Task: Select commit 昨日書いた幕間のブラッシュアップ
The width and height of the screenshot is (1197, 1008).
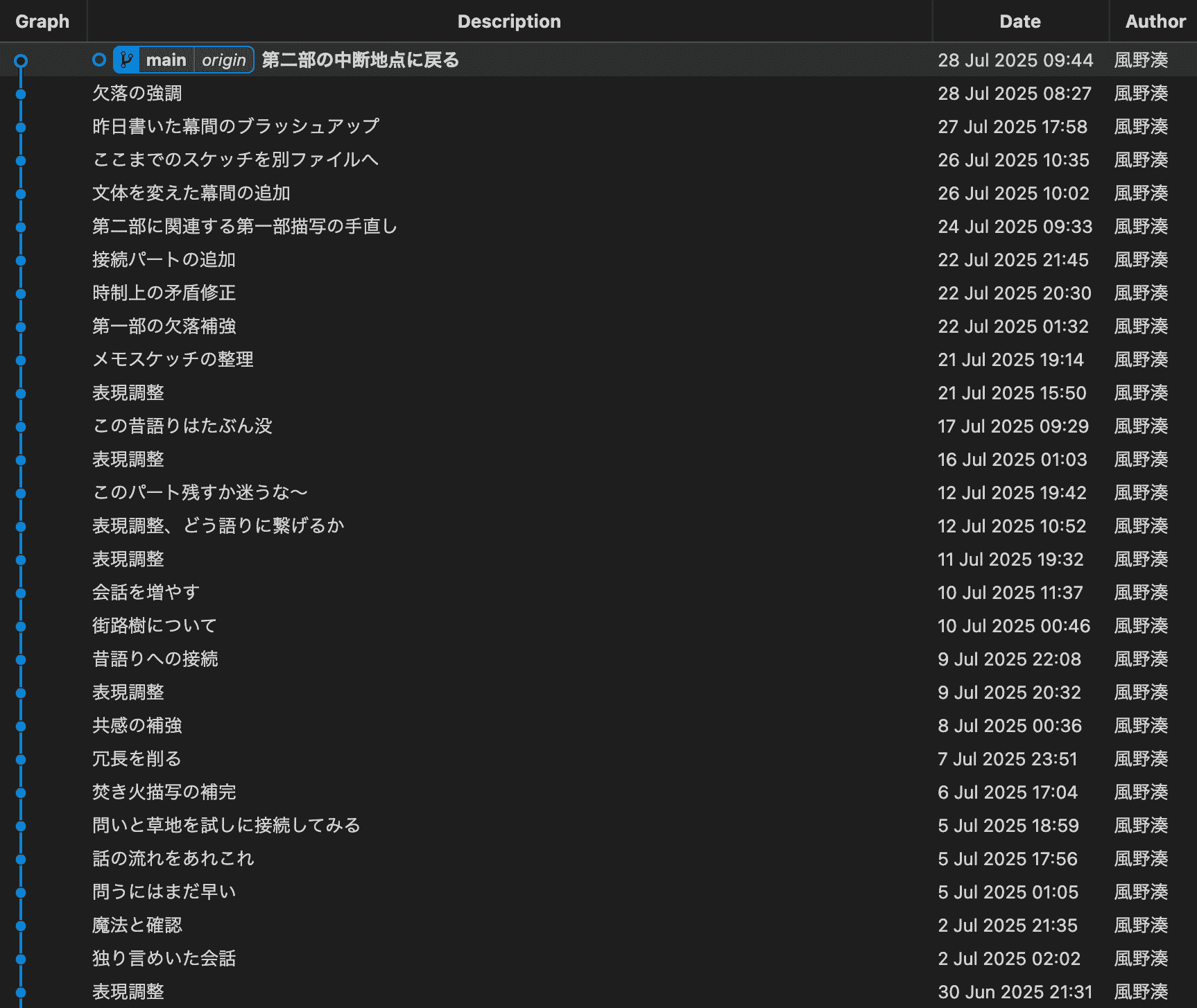Action: click(236, 127)
